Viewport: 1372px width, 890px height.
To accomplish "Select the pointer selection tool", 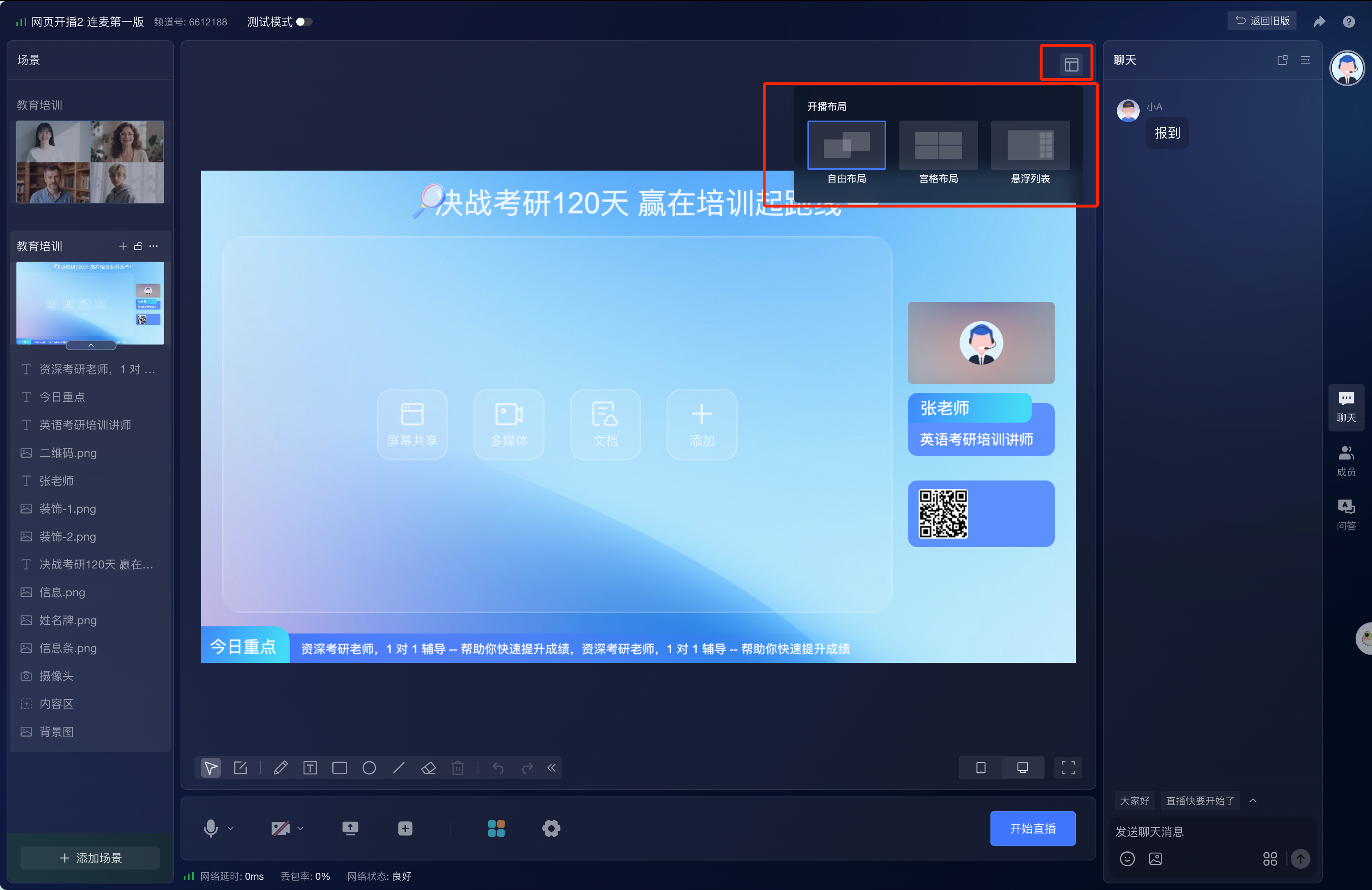I will [x=211, y=768].
